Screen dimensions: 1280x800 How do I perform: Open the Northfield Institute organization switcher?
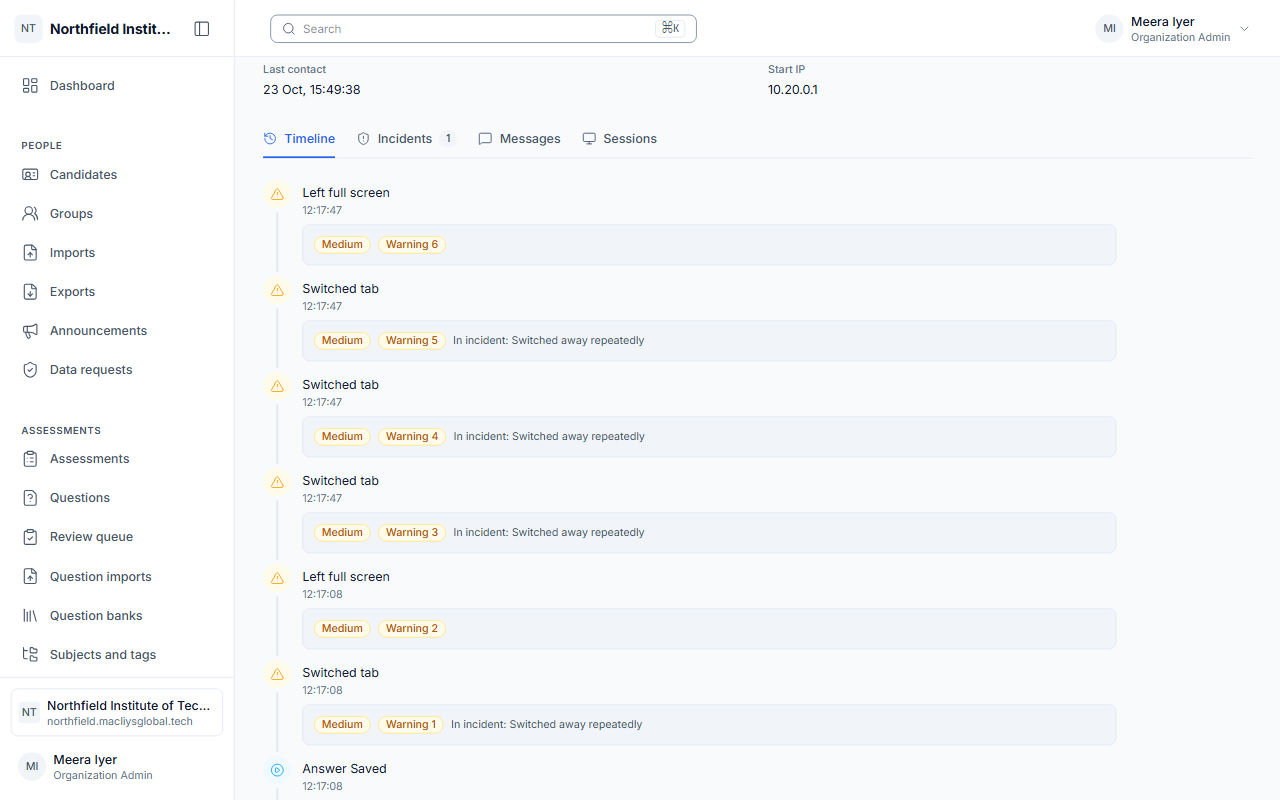click(117, 713)
